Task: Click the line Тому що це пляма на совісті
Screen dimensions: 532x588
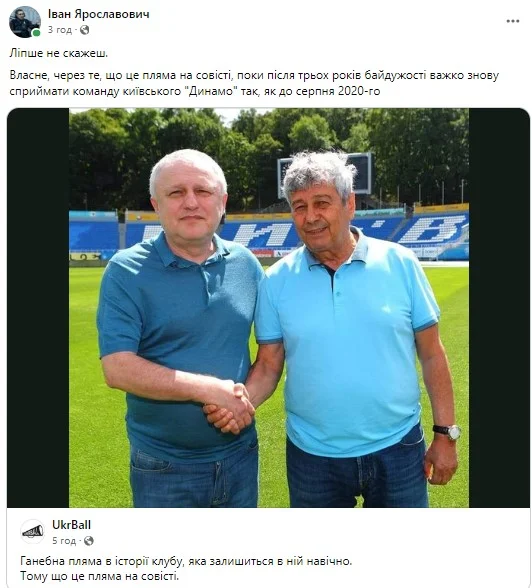Action: (x=100, y=576)
